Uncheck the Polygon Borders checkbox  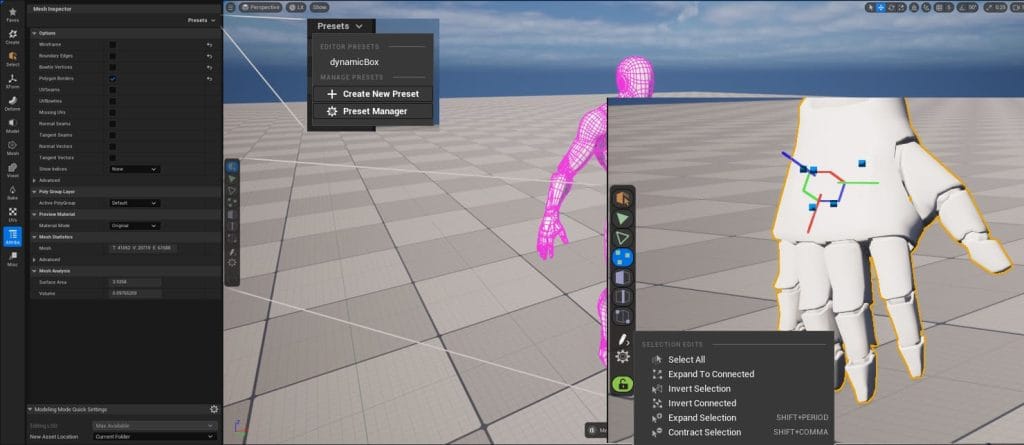pyautogui.click(x=113, y=78)
